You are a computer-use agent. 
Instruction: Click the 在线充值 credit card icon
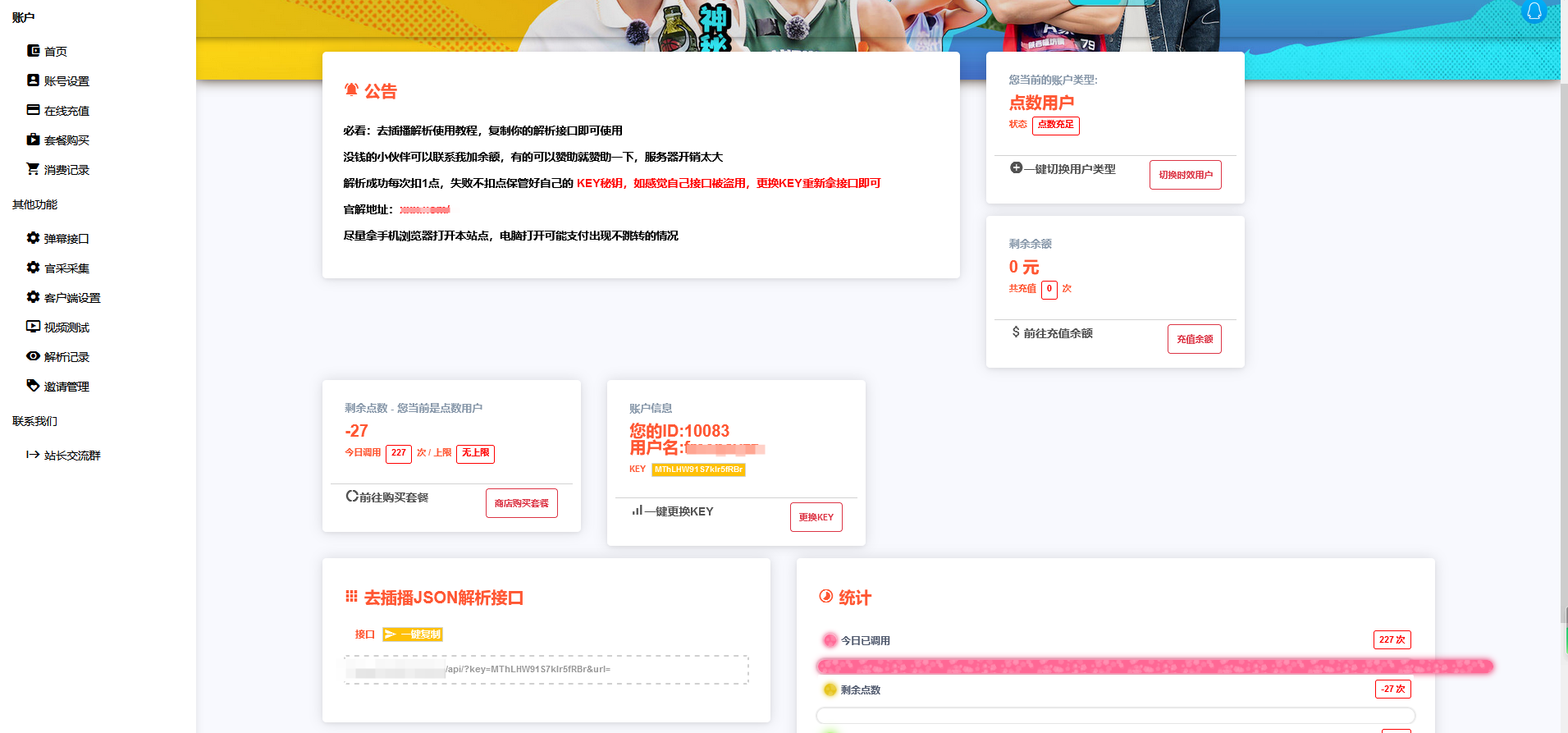click(x=33, y=110)
